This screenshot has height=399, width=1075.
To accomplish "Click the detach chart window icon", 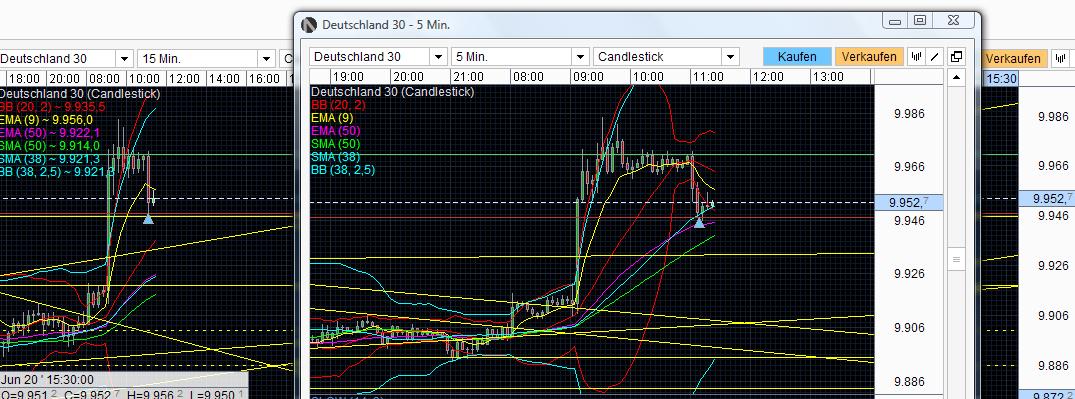I will click(956, 57).
